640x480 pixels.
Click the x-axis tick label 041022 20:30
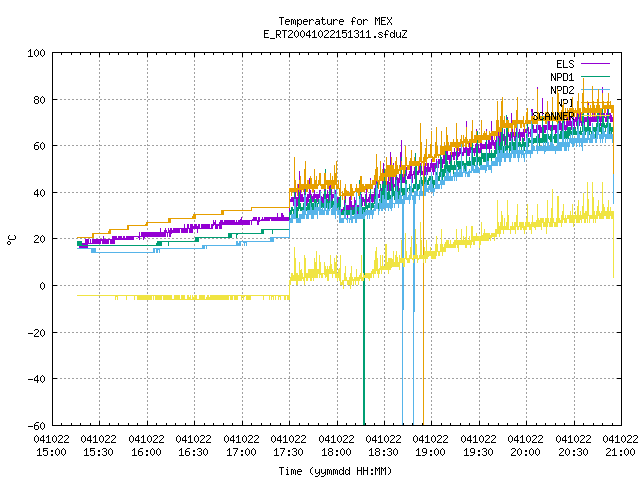point(574,446)
